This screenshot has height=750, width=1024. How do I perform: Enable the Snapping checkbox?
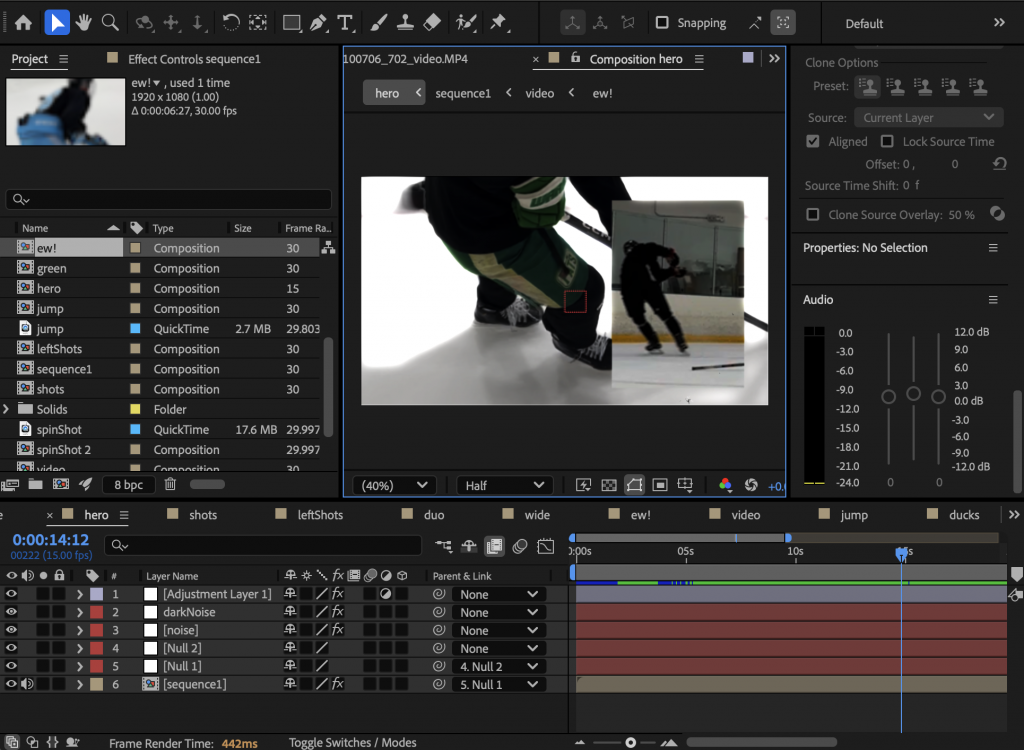coord(662,23)
